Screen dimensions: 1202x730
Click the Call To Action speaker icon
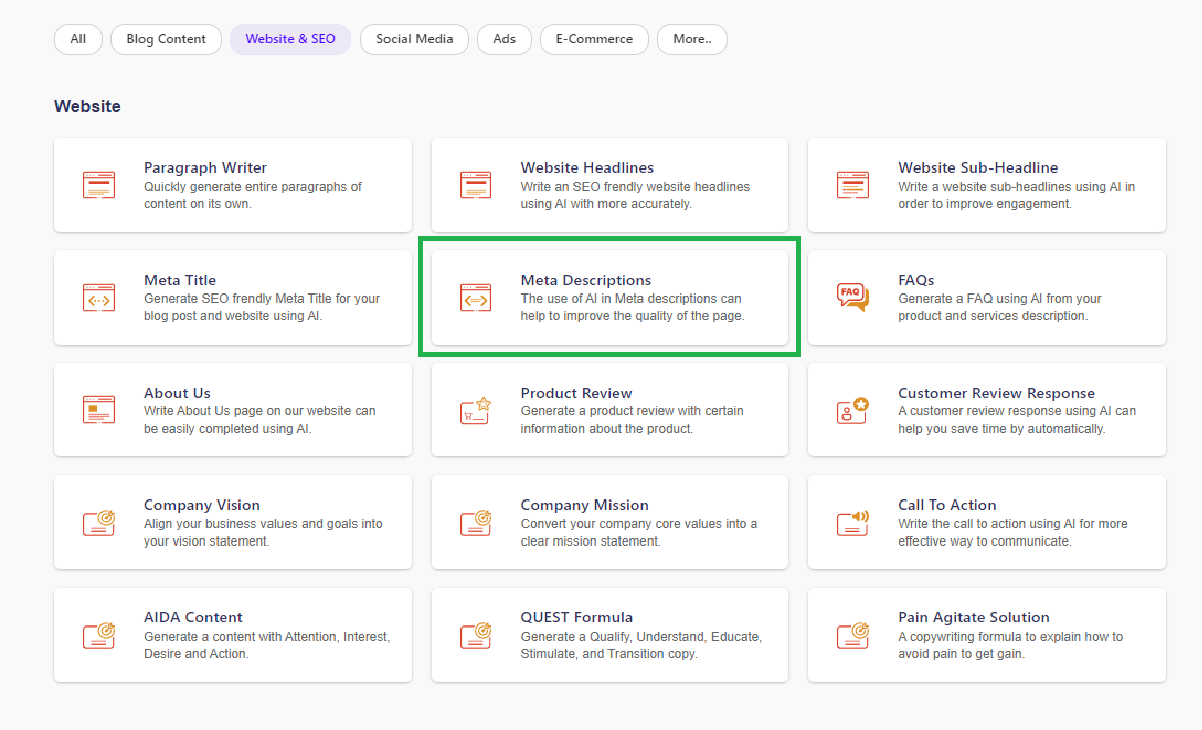click(852, 522)
